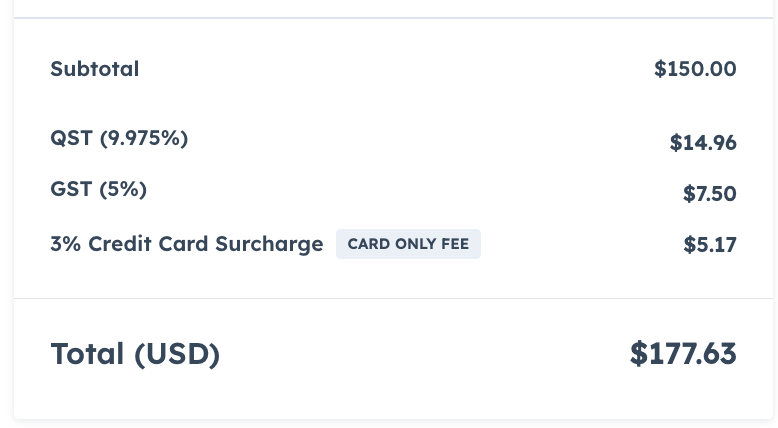The width and height of the screenshot is (778, 428).
Task: Click the (USD) currency indicator
Action: coord(177,354)
